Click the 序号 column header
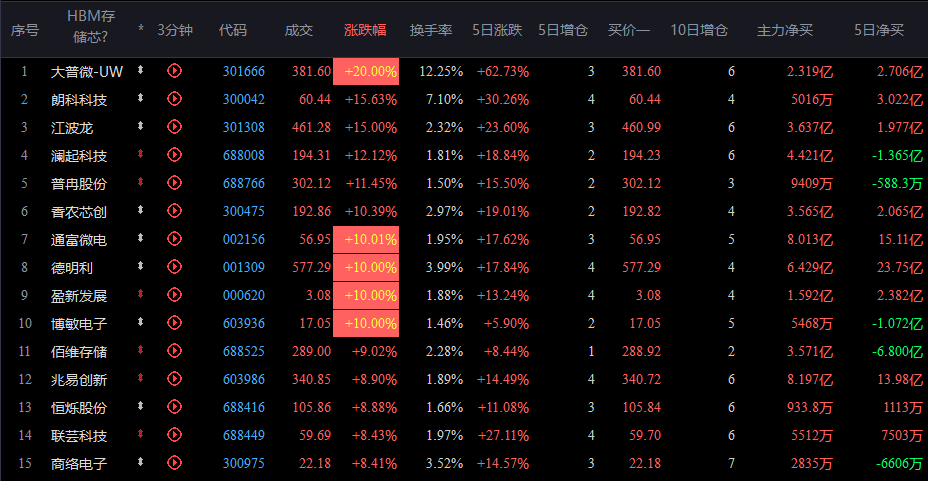The image size is (928, 481). [x=25, y=30]
